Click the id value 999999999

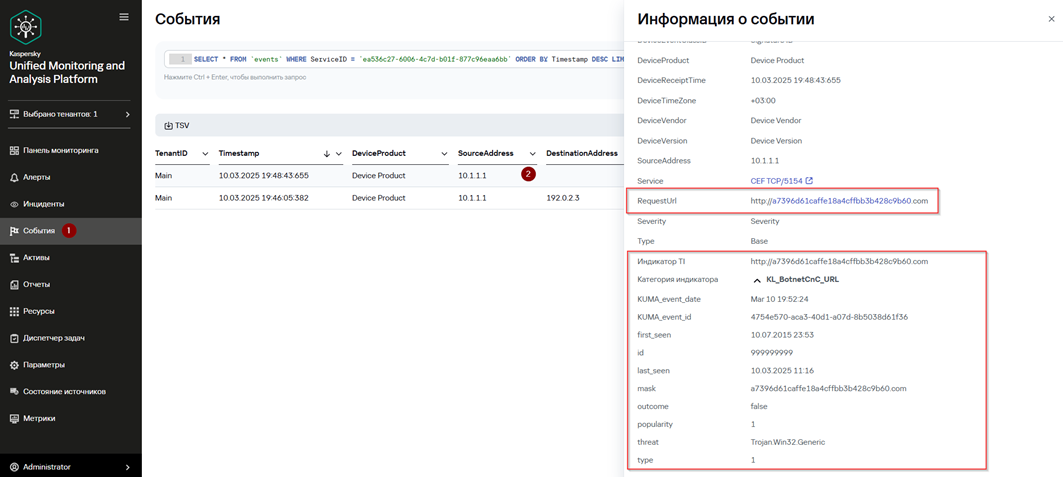(x=771, y=352)
